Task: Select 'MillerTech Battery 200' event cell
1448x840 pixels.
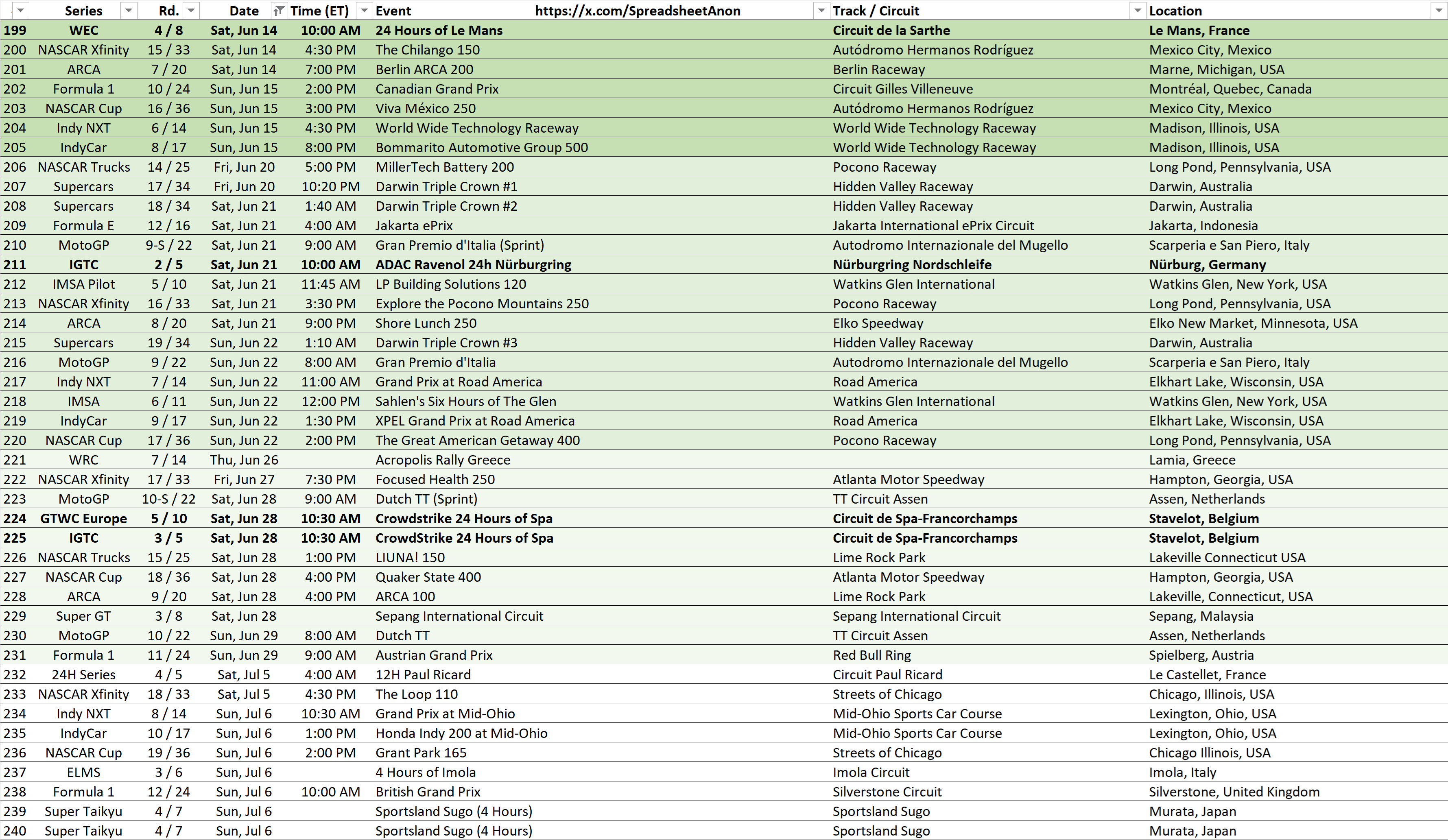Action: point(445,167)
